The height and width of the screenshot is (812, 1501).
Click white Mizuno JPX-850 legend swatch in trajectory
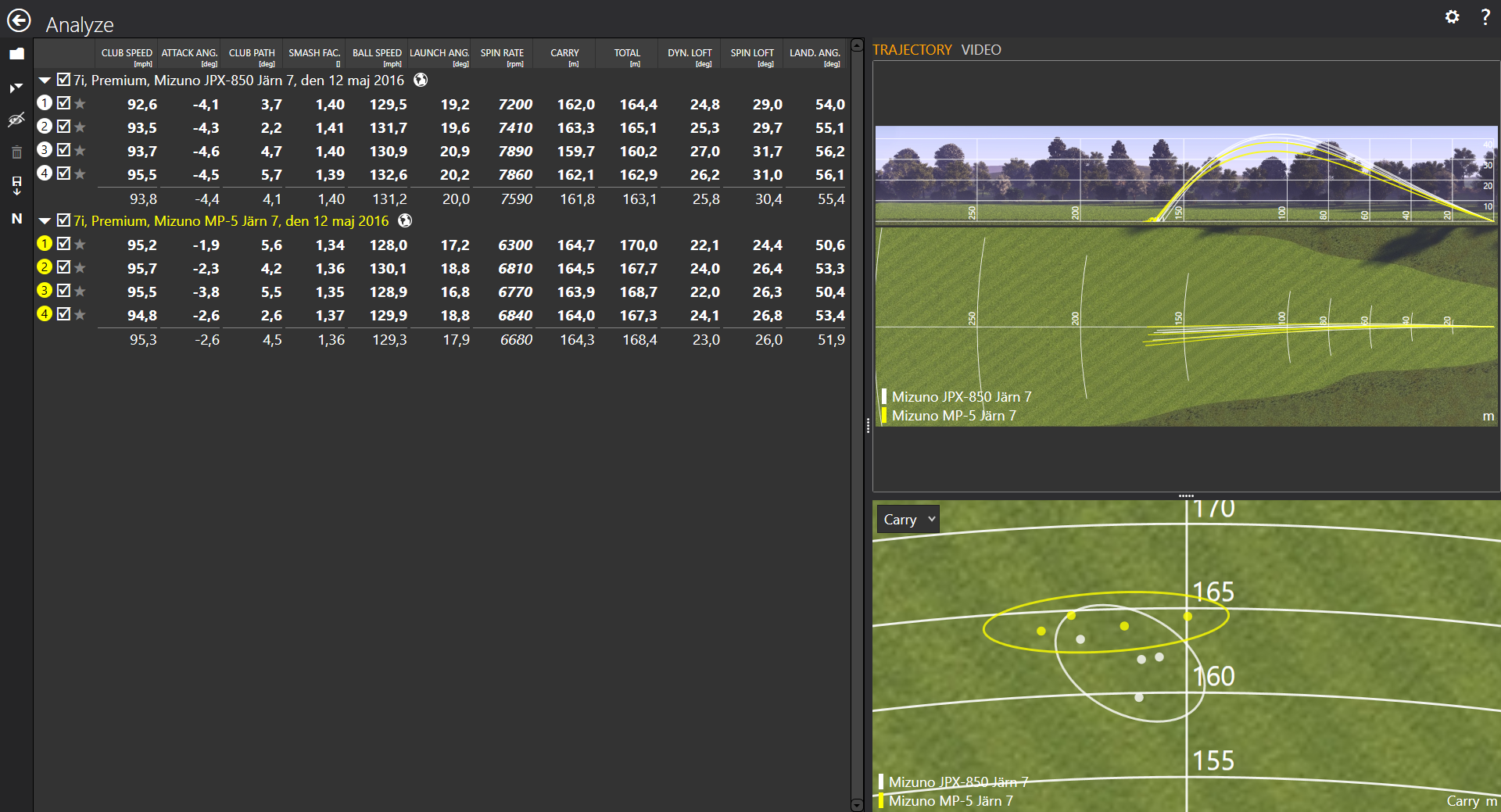[x=884, y=396]
